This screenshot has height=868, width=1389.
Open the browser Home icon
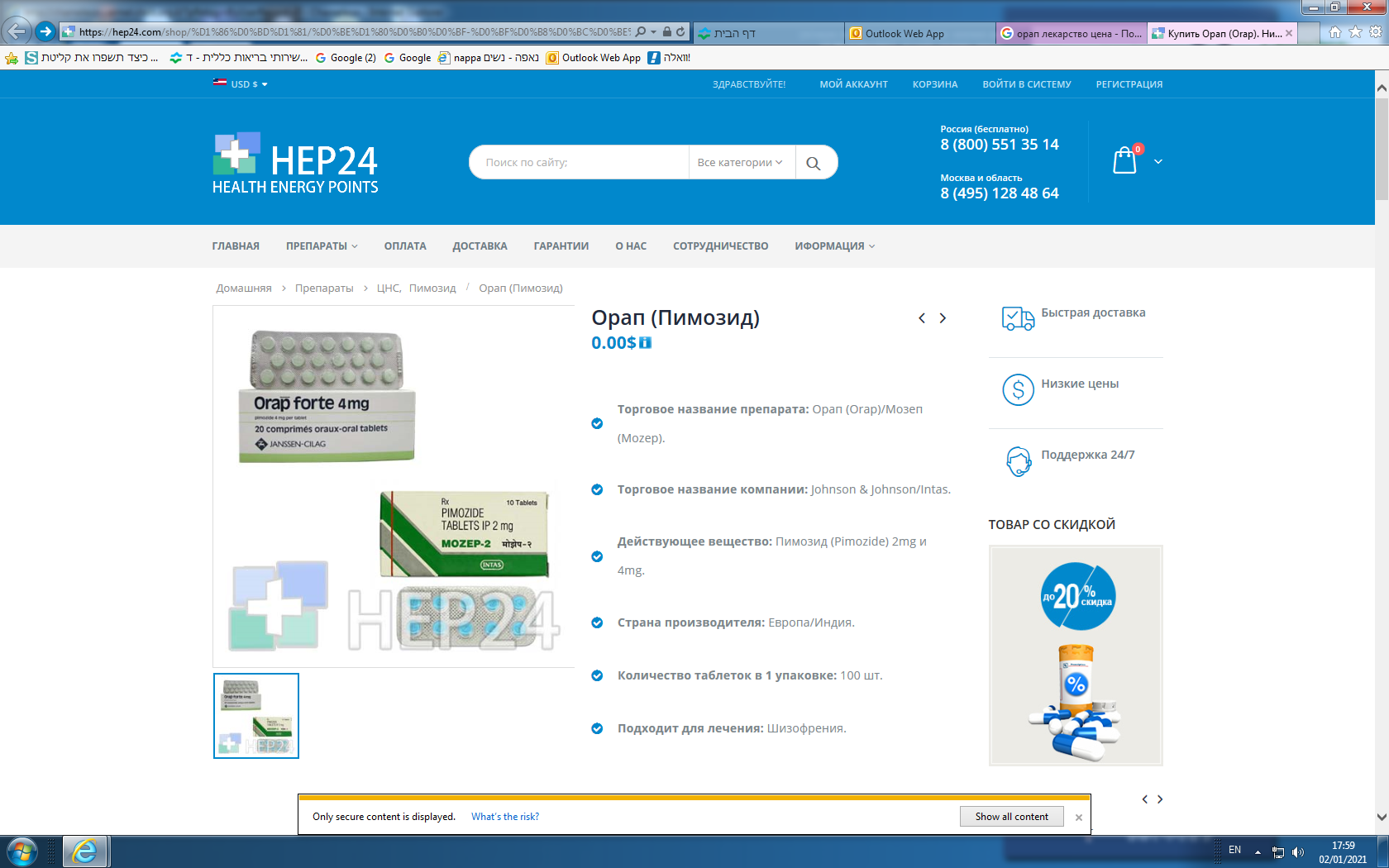[1334, 32]
